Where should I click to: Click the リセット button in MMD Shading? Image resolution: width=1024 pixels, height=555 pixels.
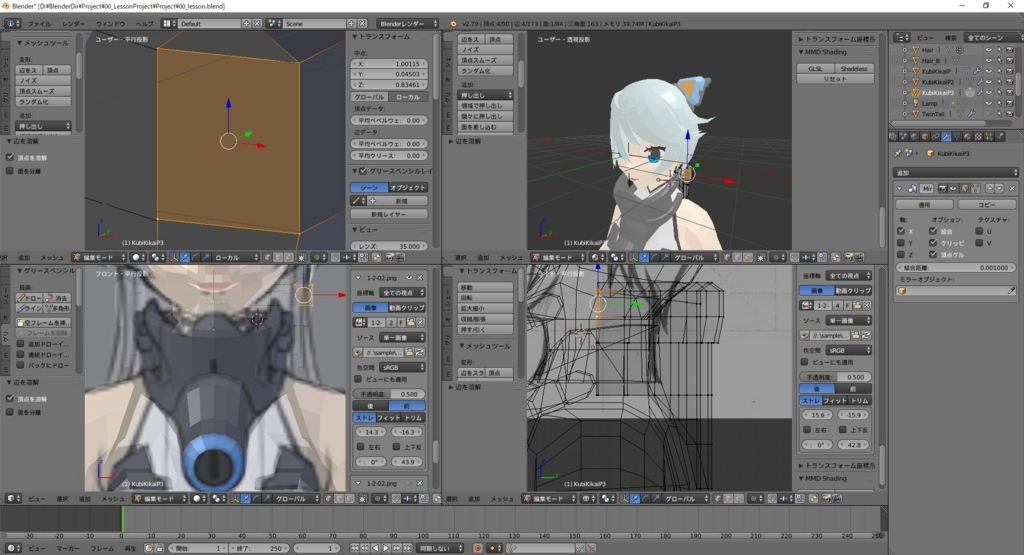point(835,79)
